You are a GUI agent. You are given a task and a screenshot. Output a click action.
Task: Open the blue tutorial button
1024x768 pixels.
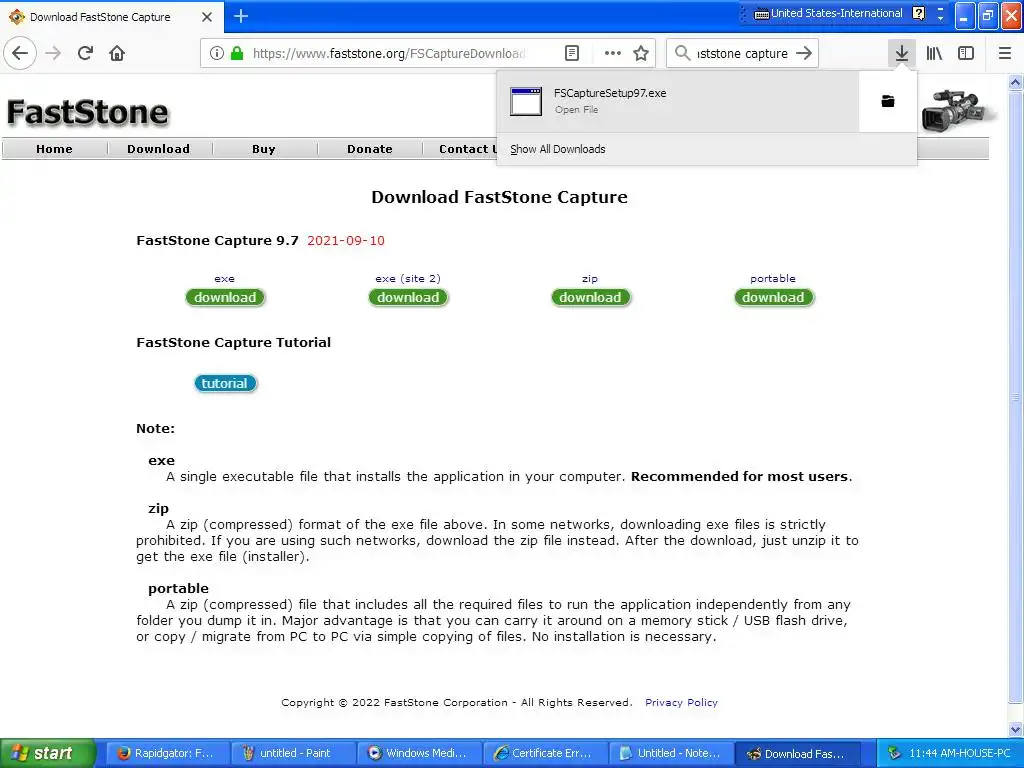pyautogui.click(x=225, y=383)
